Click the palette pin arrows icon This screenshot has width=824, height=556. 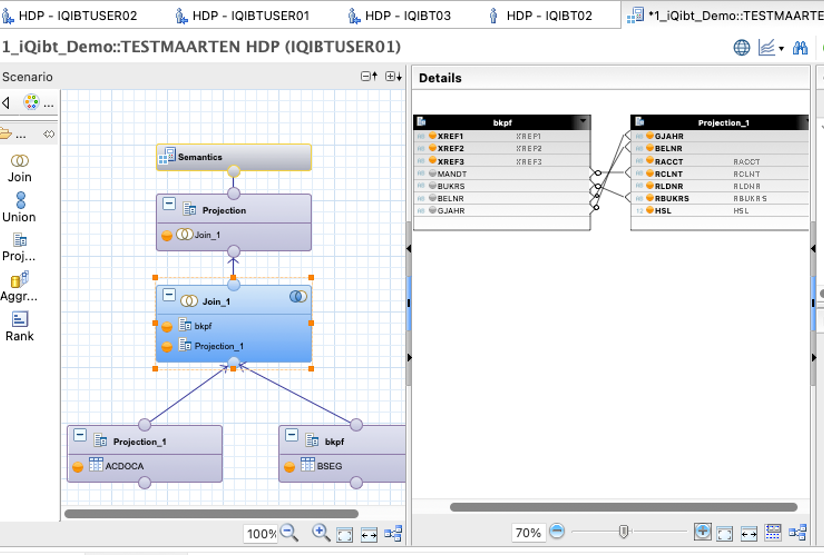pyautogui.click(x=48, y=134)
